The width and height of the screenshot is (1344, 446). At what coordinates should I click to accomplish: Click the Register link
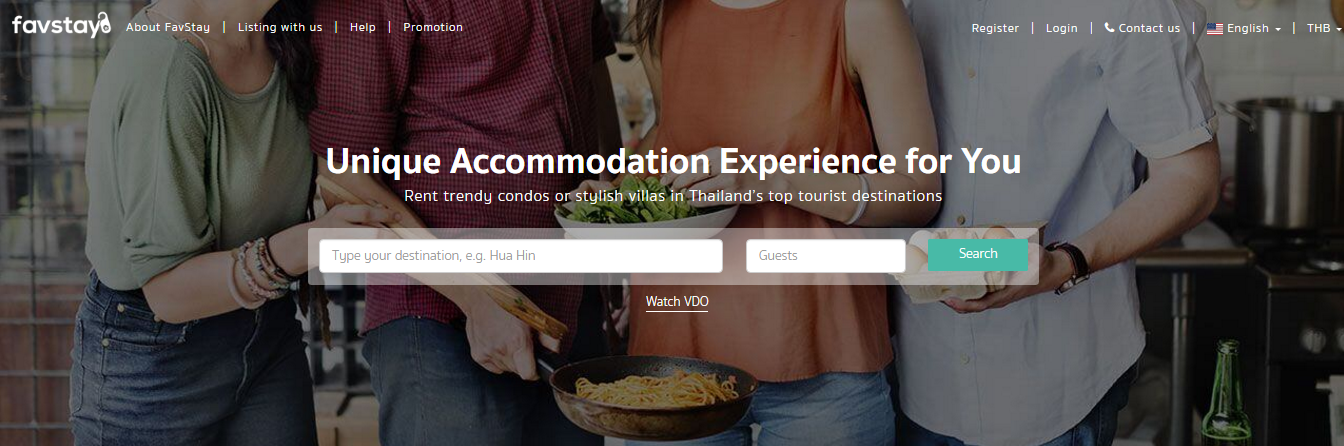click(995, 28)
